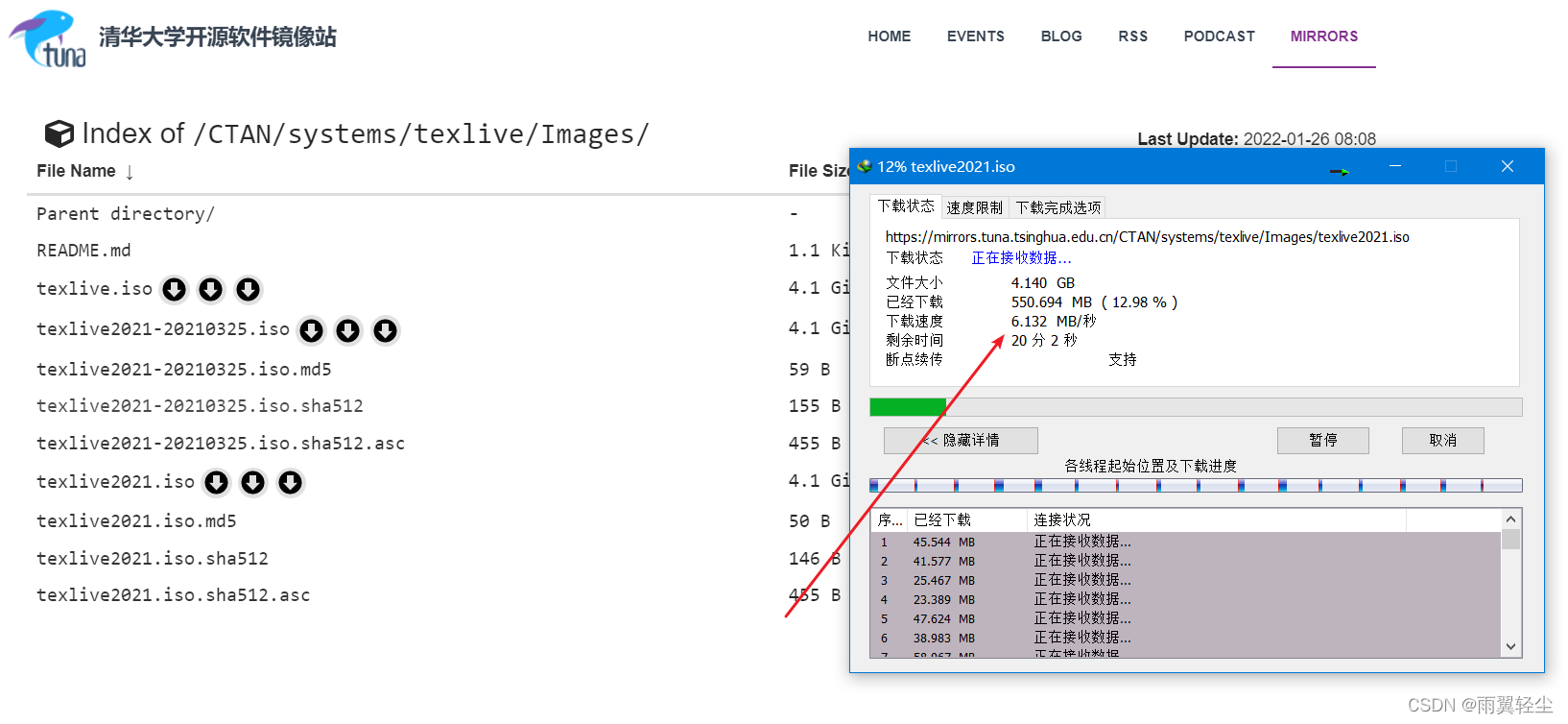Click first download icon for texlive2021-20210325.iso
This screenshot has height=724, width=1568.
tap(311, 330)
